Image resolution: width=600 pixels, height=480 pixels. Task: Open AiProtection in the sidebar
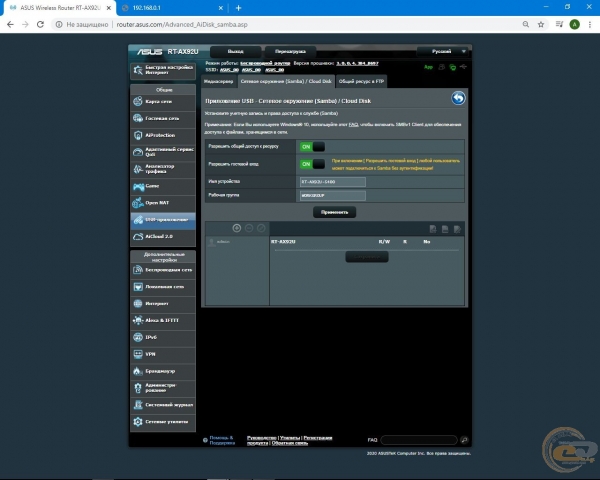(x=163, y=136)
